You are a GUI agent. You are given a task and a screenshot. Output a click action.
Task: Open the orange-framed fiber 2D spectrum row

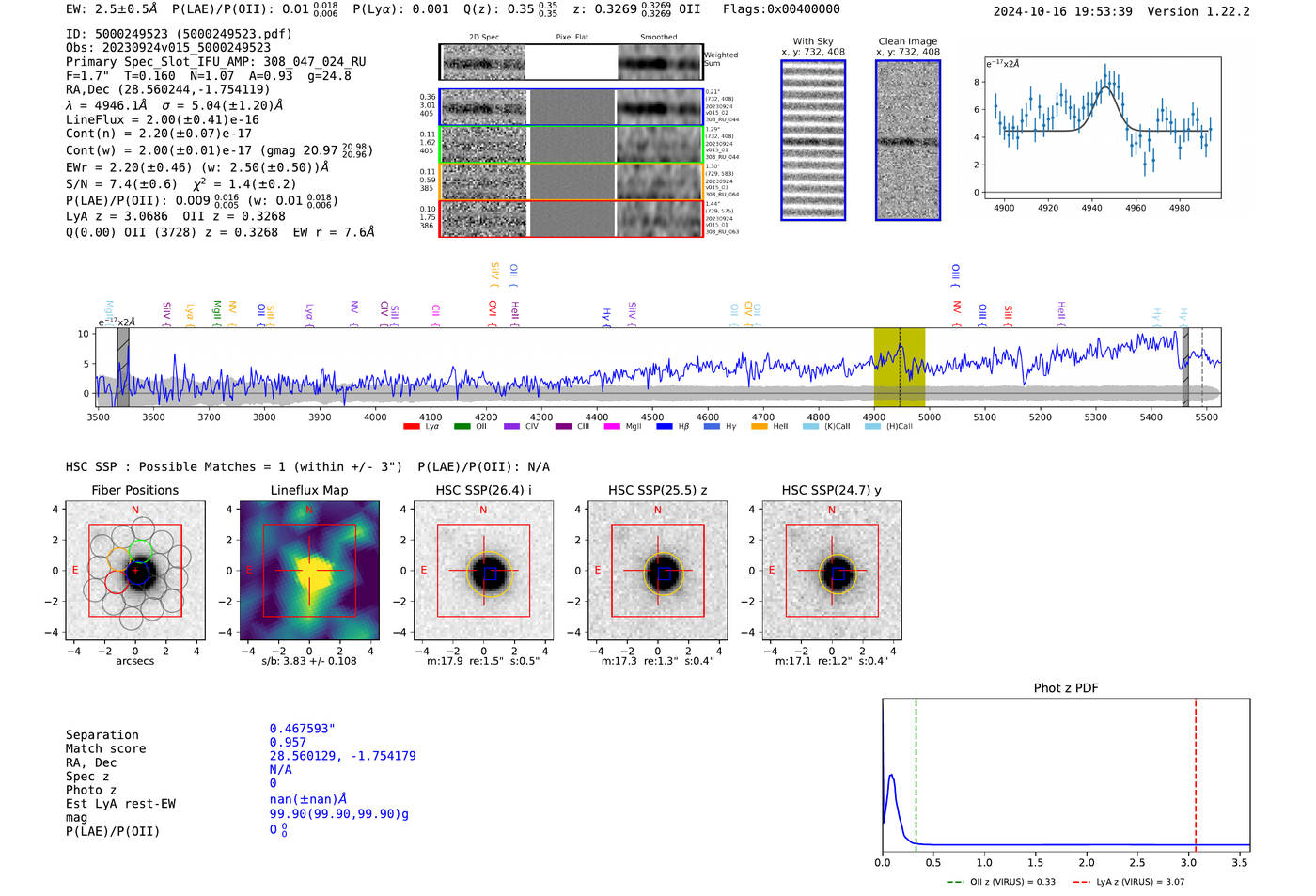(572, 181)
